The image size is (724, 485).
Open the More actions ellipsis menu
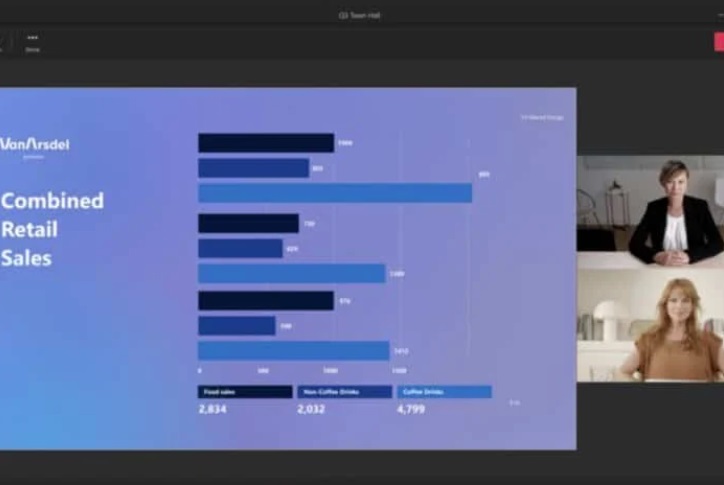click(32, 41)
